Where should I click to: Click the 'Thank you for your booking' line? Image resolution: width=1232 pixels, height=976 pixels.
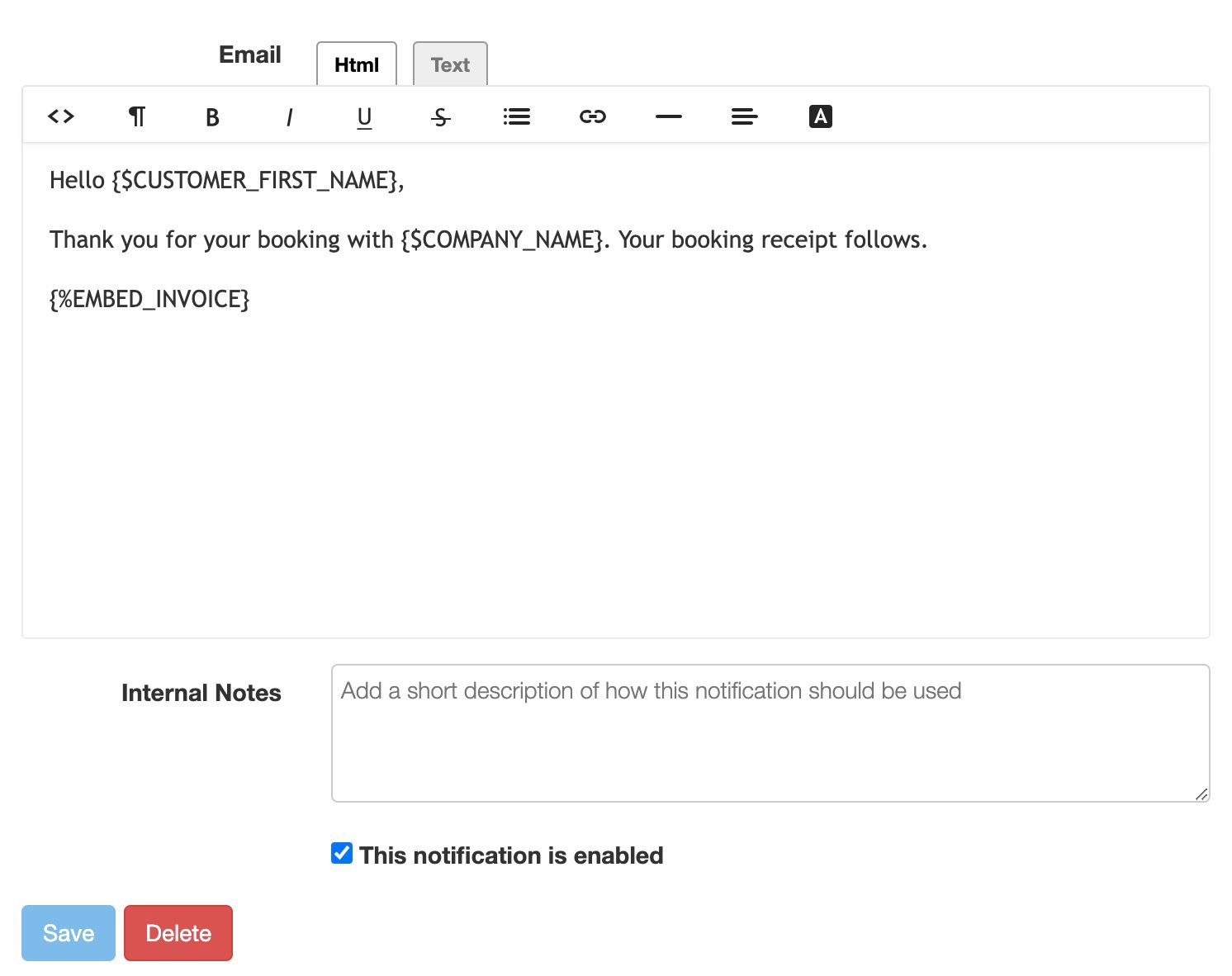pos(489,239)
